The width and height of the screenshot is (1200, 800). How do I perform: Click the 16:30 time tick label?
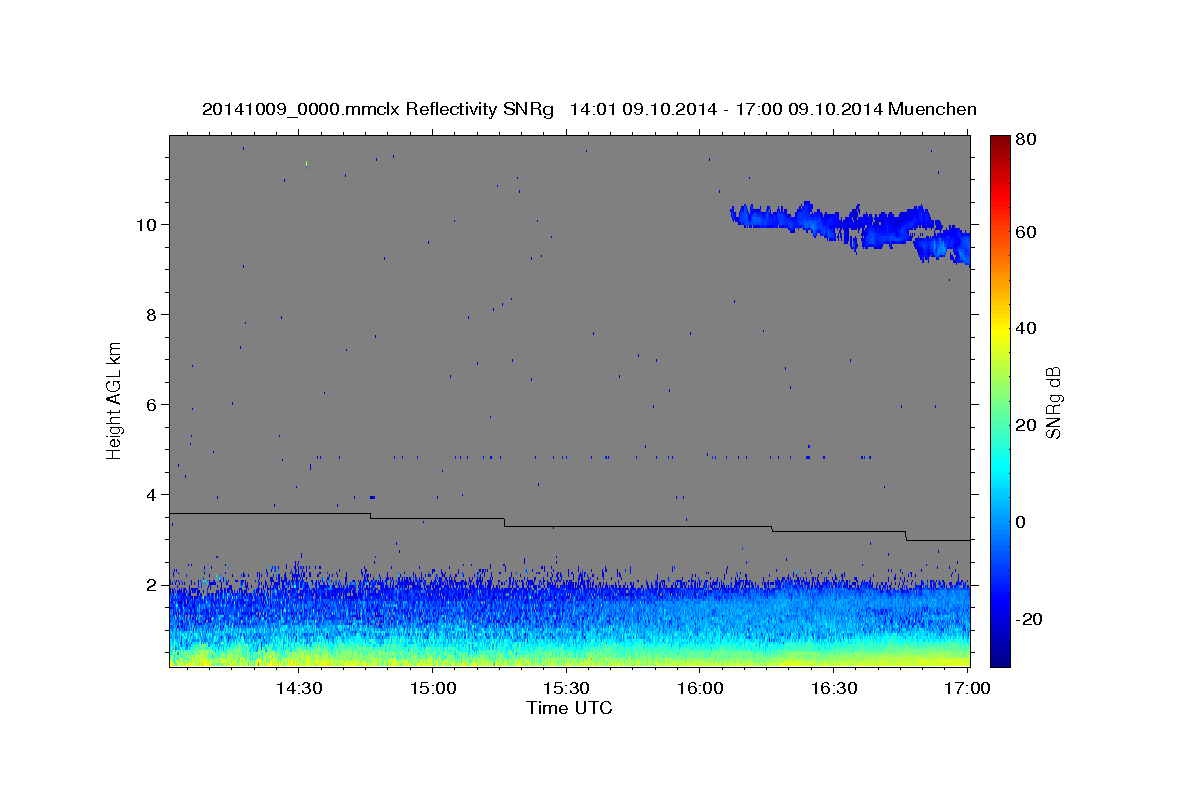click(x=834, y=689)
